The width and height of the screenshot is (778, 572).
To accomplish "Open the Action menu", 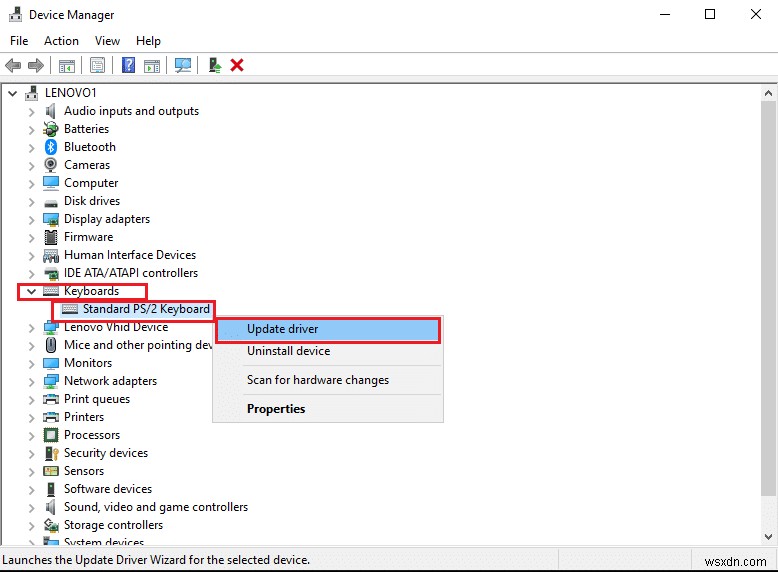I will pyautogui.click(x=61, y=41).
